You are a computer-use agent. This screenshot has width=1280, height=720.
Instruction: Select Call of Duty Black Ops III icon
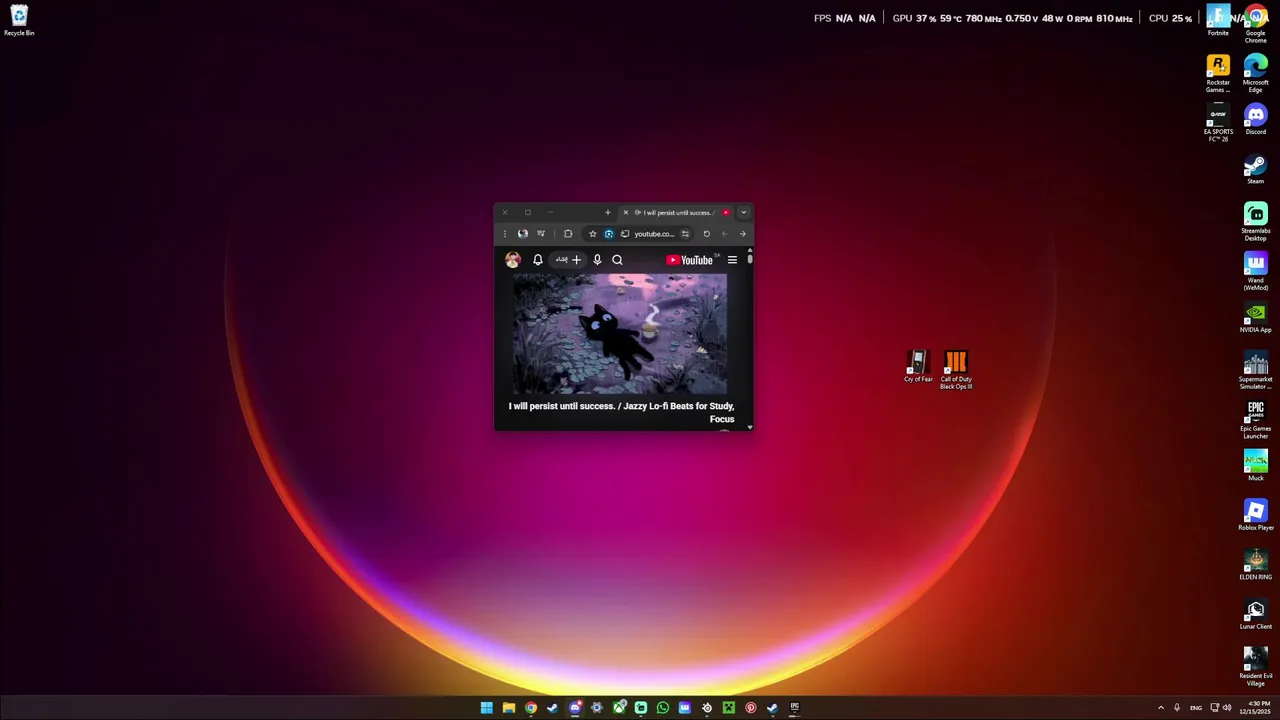point(956,369)
